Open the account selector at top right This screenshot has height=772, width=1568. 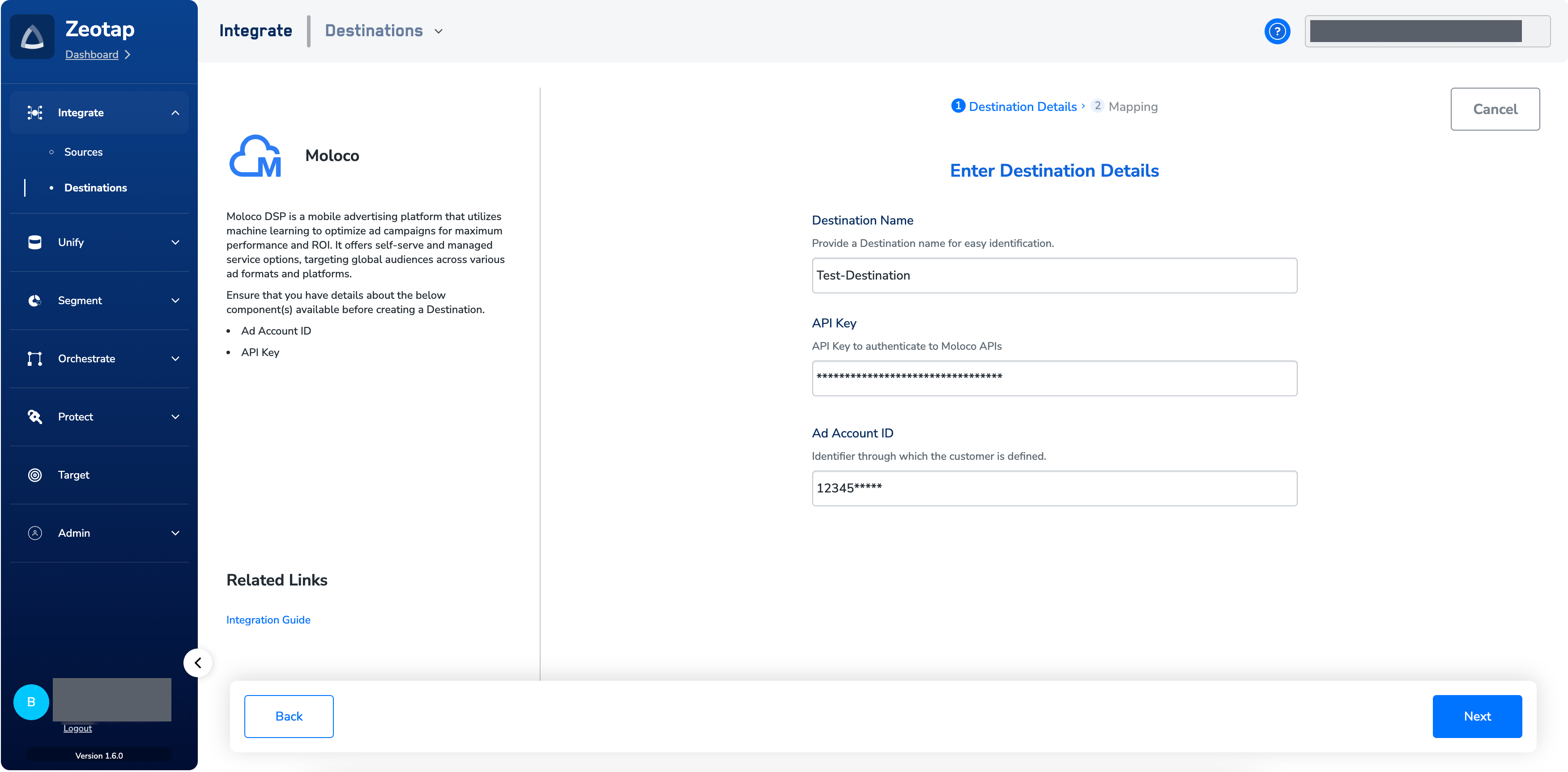click(x=1427, y=32)
